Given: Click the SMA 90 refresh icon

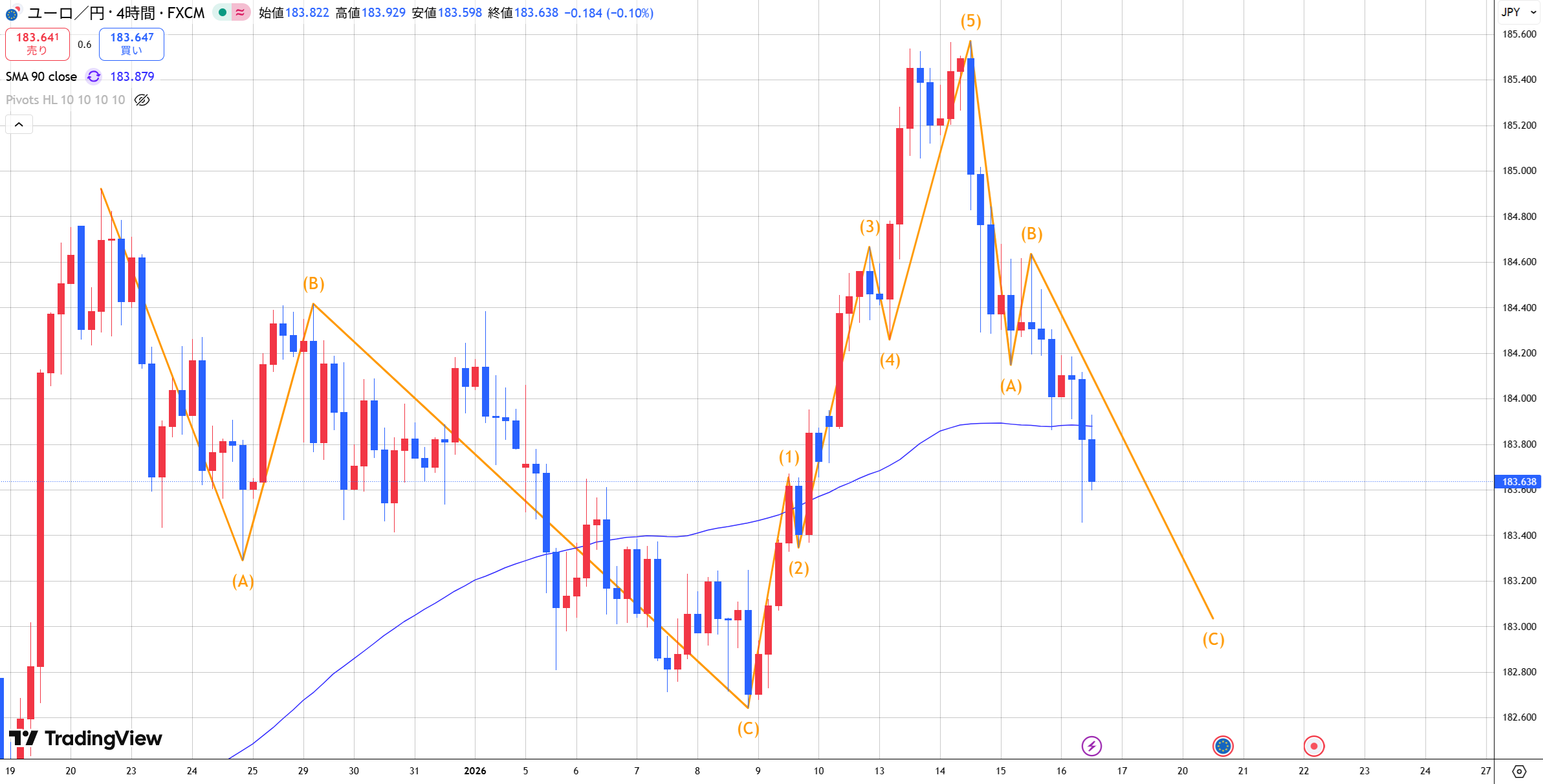Looking at the screenshot, I should pyautogui.click(x=94, y=76).
